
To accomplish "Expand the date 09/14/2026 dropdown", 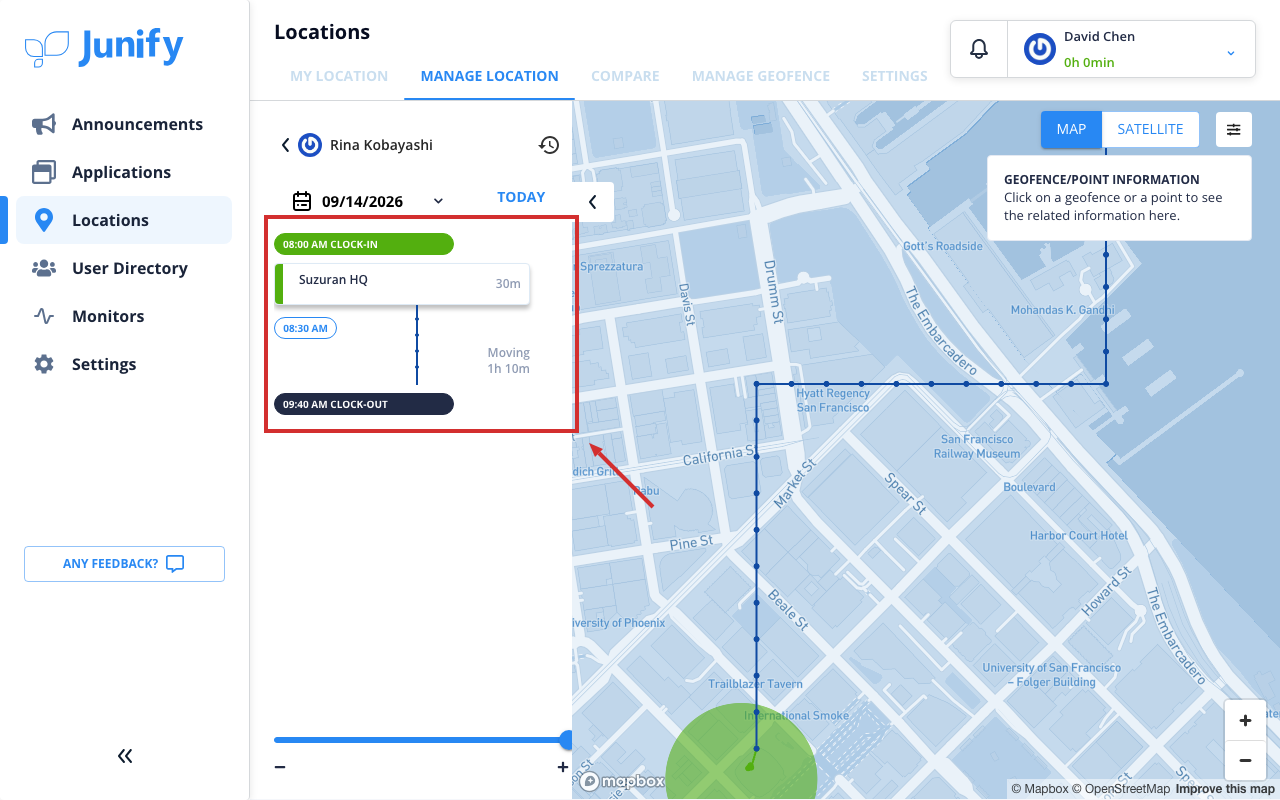I will (x=438, y=201).
